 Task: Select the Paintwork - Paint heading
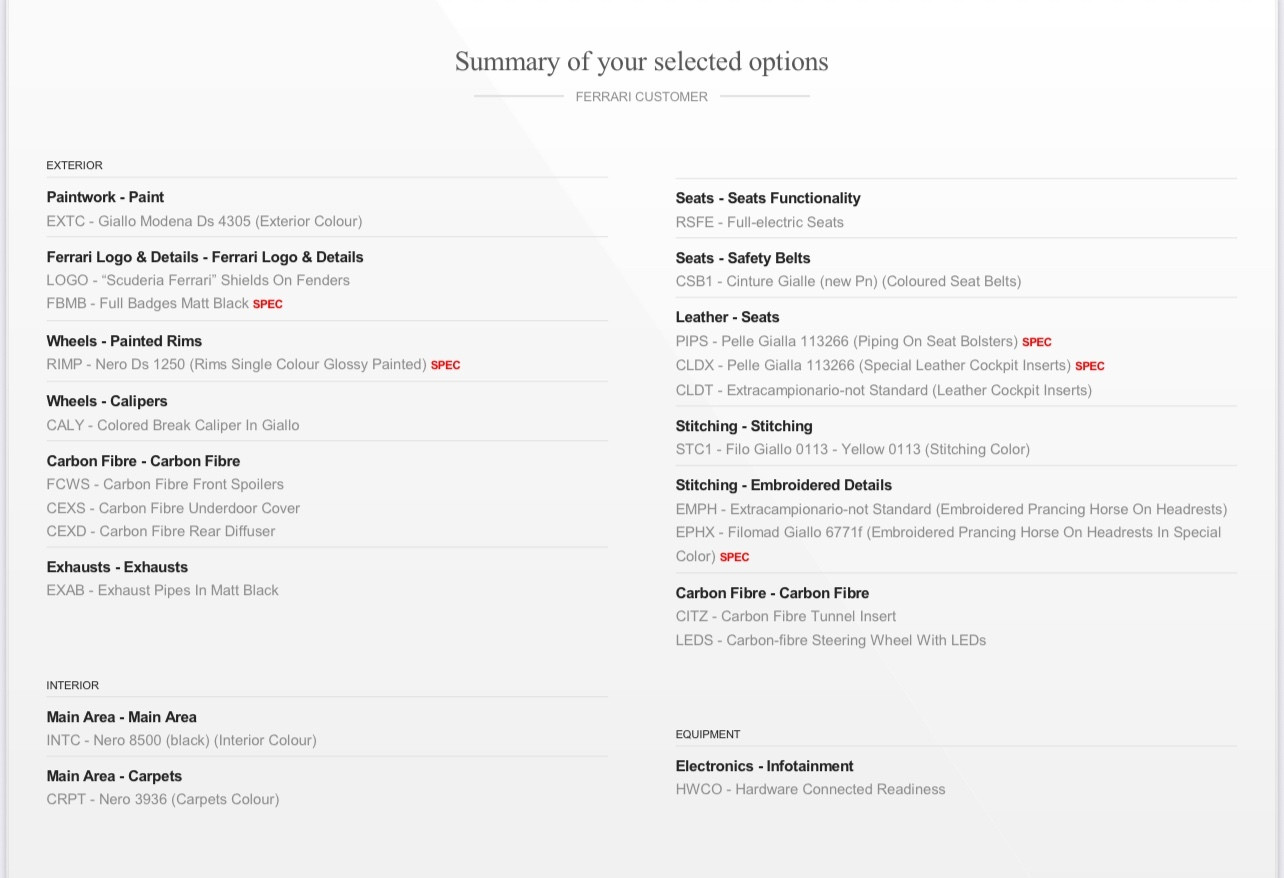tap(105, 197)
